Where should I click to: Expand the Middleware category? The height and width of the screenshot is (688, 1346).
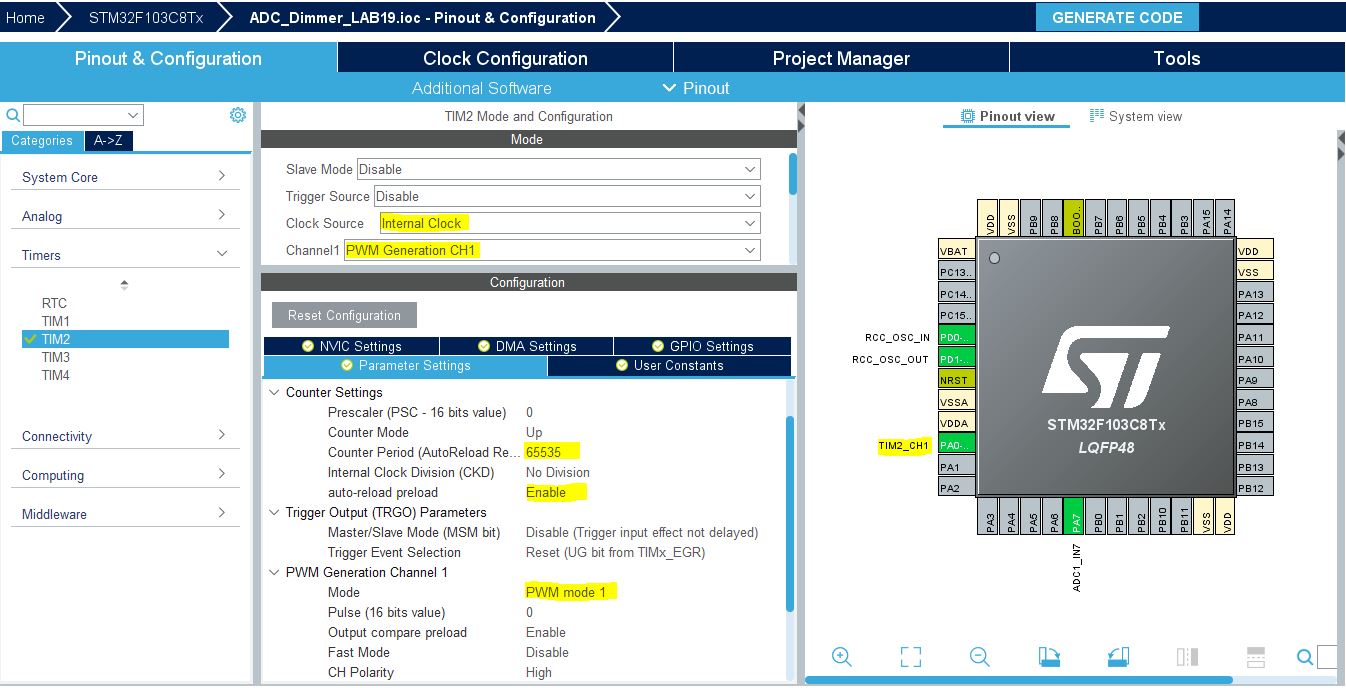tap(125, 514)
